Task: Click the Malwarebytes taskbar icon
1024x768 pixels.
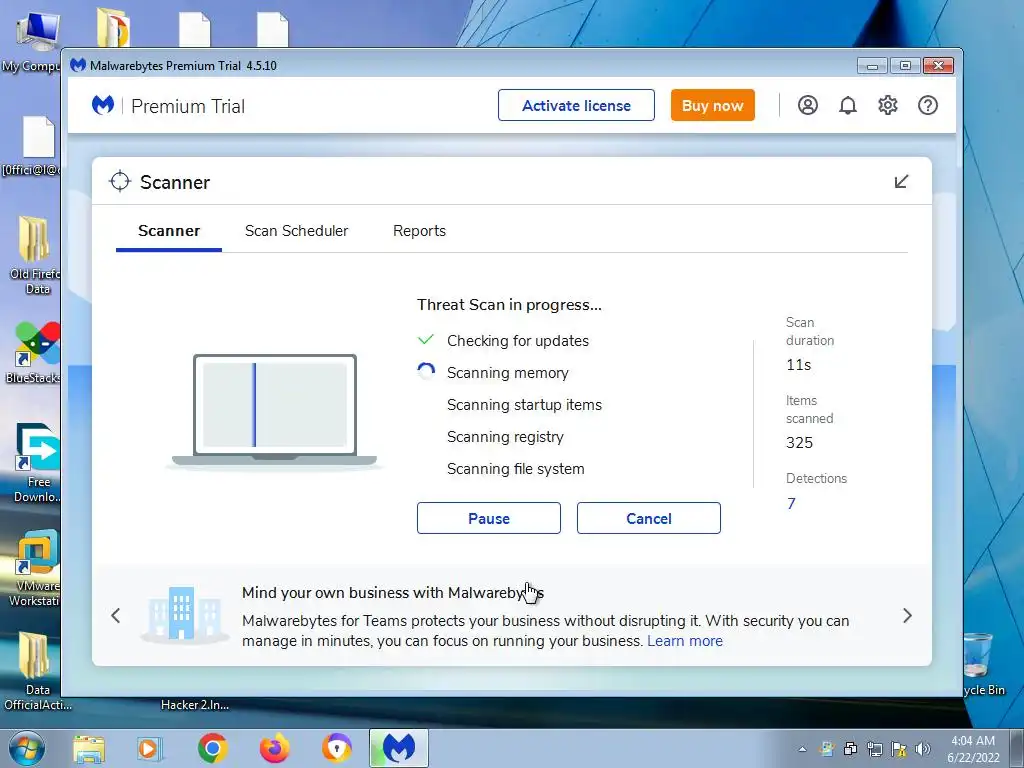Action: click(399, 748)
